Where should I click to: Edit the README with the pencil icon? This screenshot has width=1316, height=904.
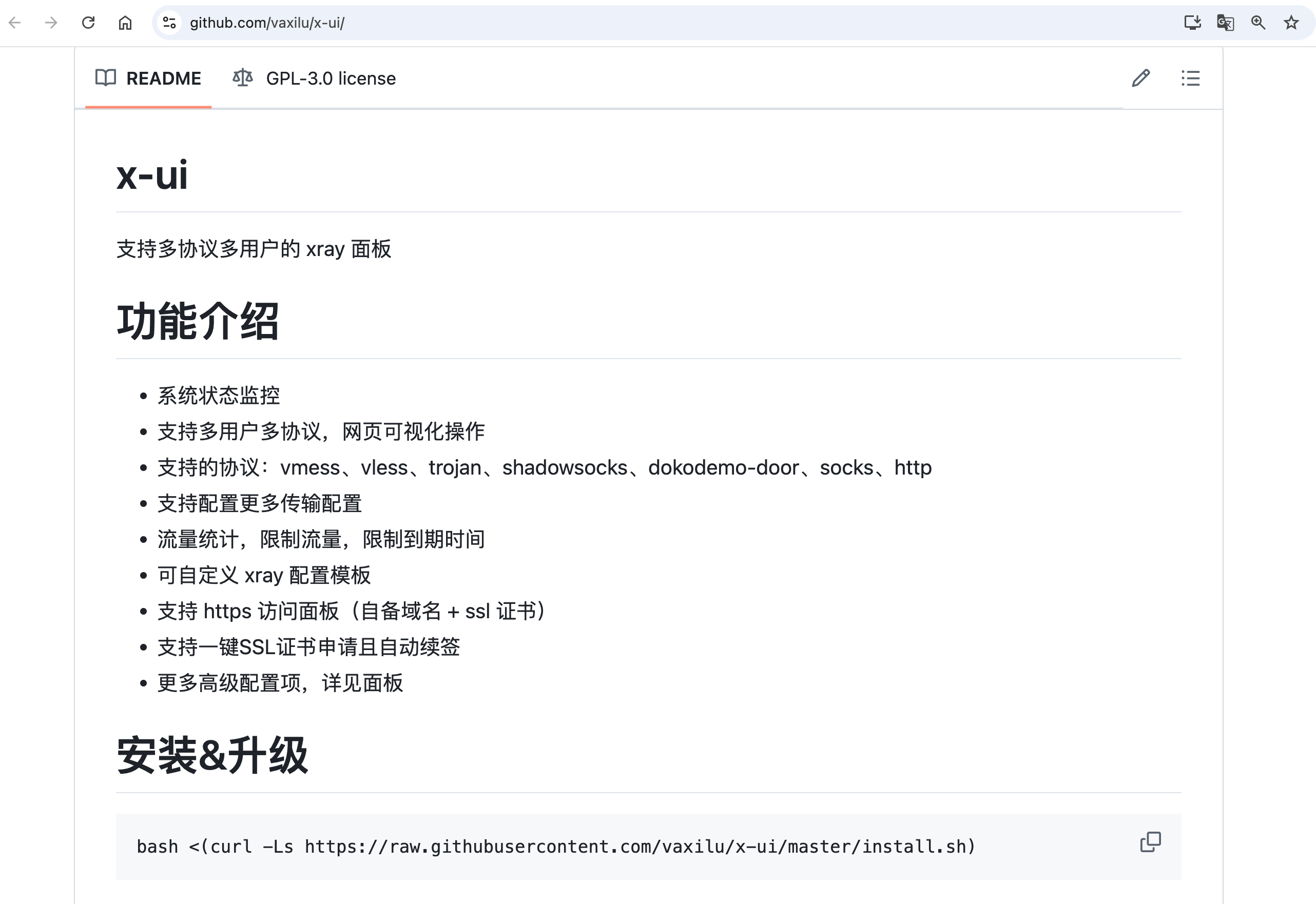pos(1141,78)
